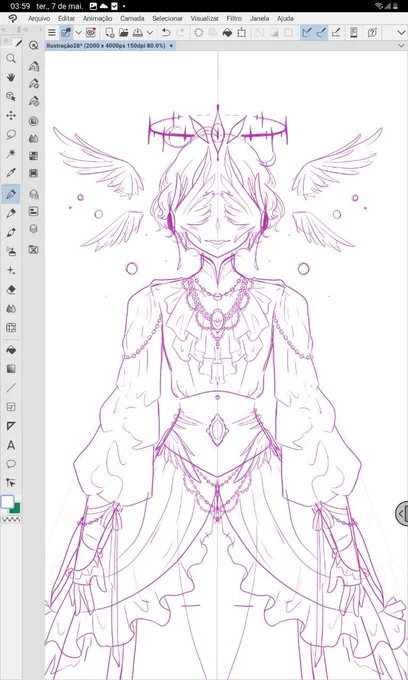Select the Decoration sparkle tool
This screenshot has height=680, width=408.
[11, 270]
